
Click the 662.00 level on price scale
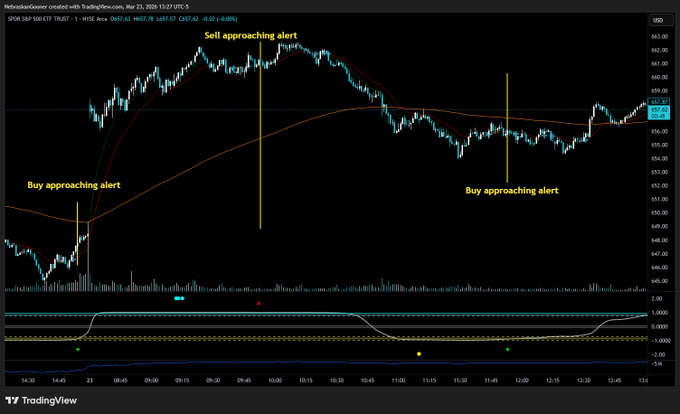658,50
